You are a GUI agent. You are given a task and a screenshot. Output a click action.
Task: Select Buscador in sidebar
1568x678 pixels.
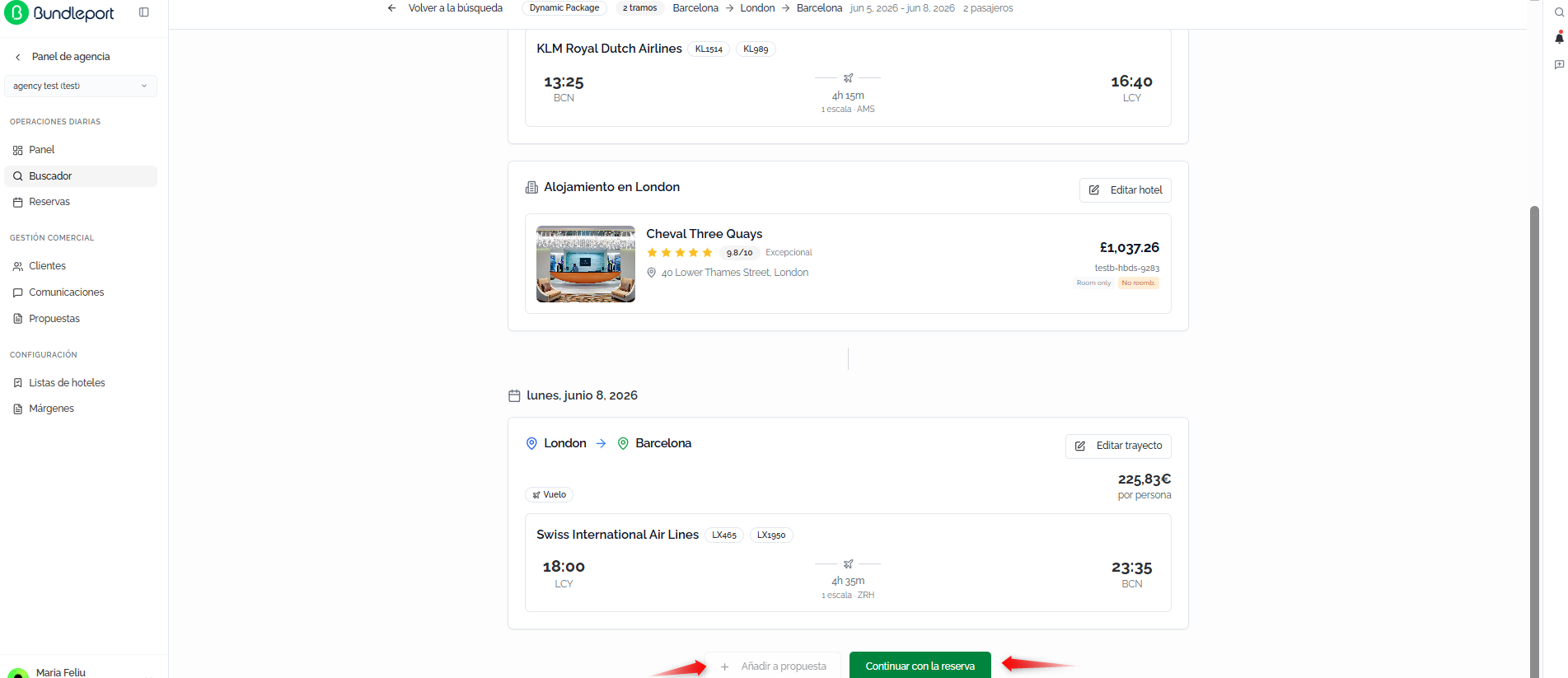(x=81, y=176)
